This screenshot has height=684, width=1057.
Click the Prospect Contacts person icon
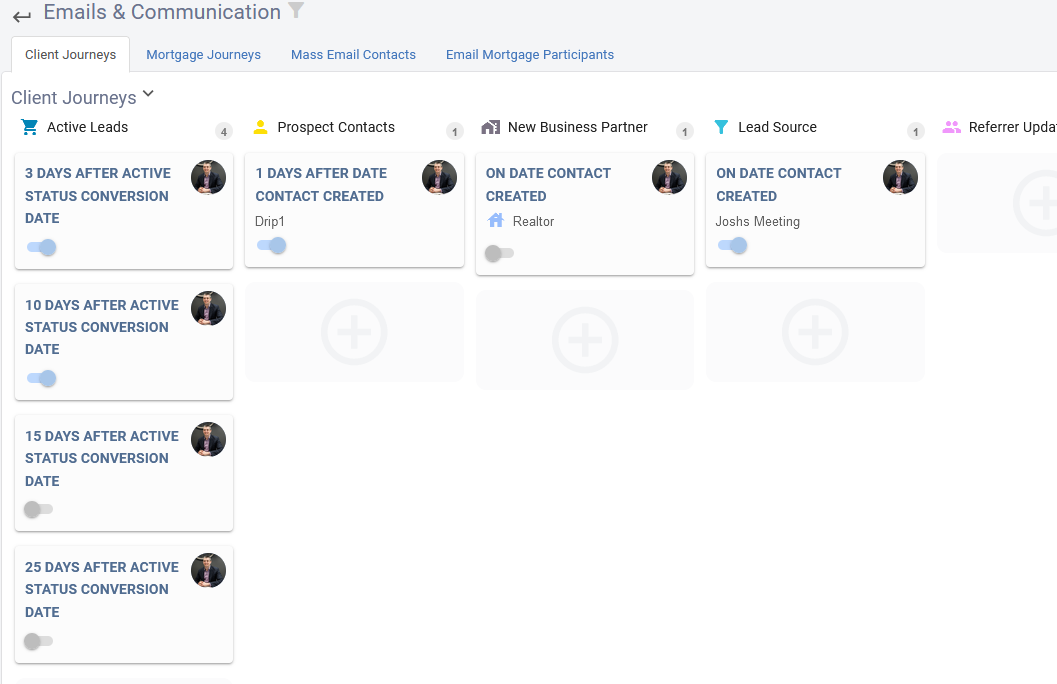click(x=261, y=127)
